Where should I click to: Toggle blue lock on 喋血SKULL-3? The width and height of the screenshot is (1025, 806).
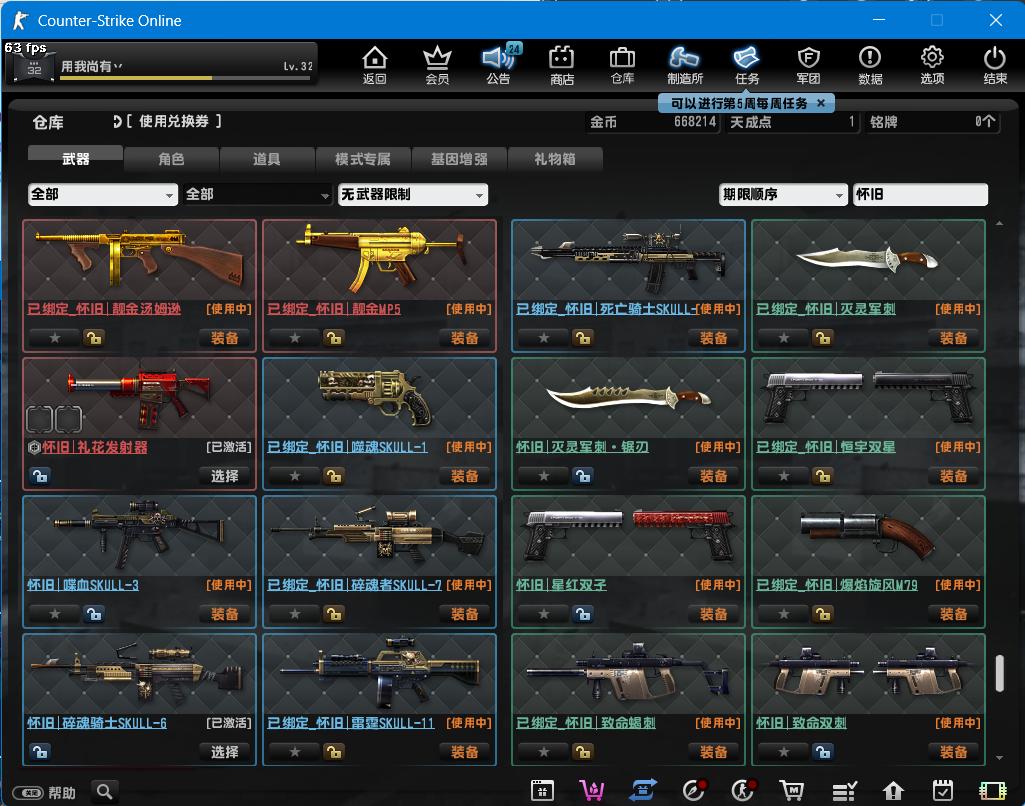pyautogui.click(x=93, y=614)
